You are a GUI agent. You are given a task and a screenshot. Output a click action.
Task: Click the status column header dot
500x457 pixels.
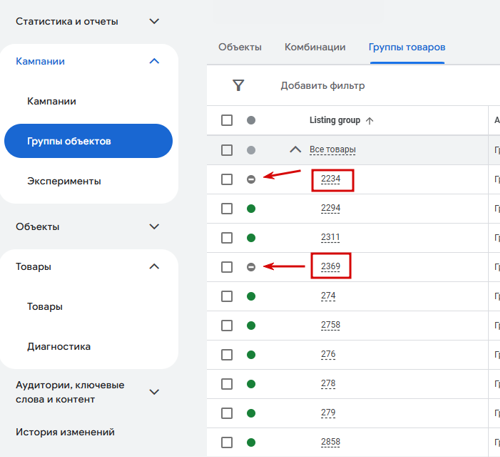click(251, 120)
